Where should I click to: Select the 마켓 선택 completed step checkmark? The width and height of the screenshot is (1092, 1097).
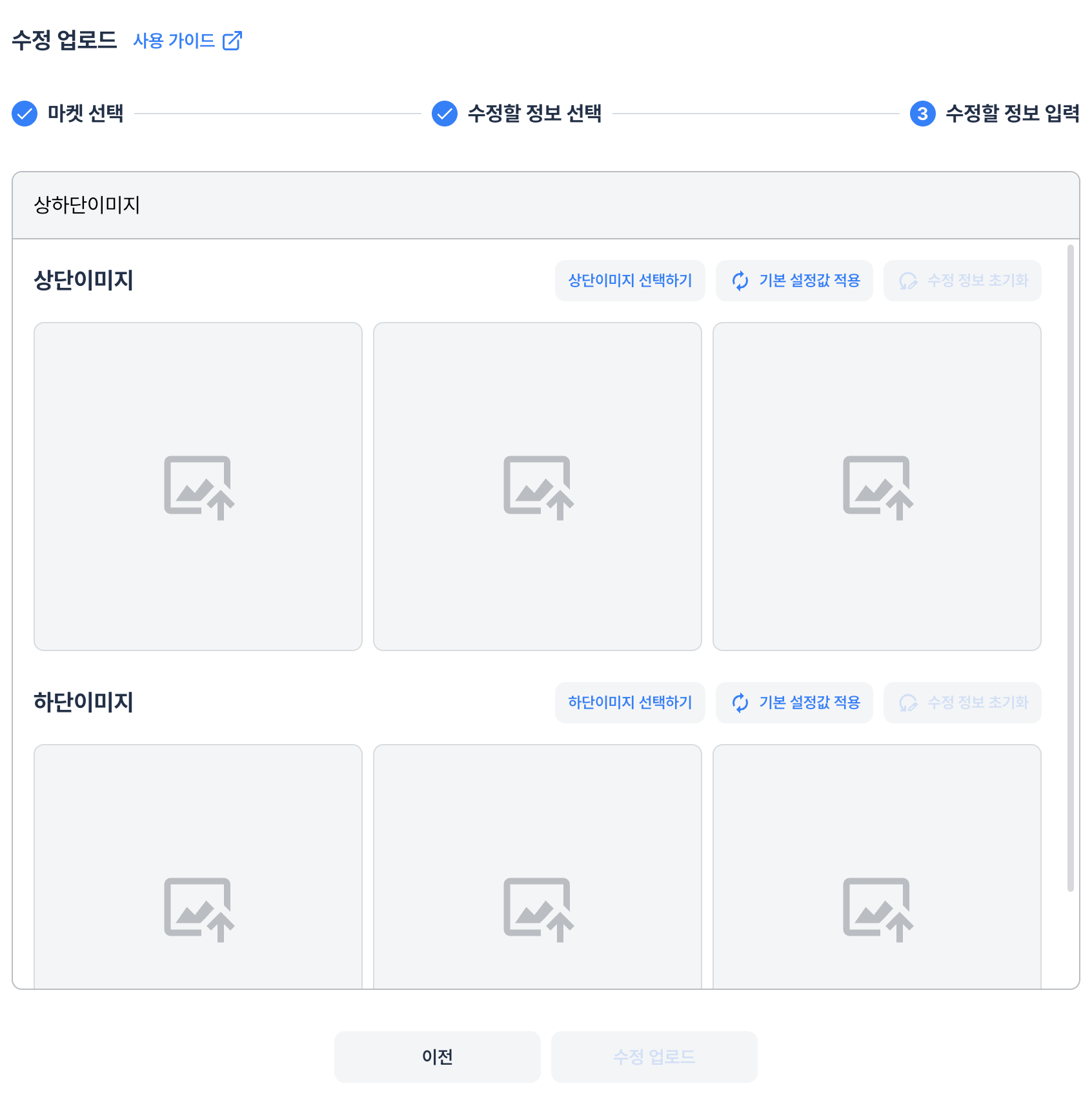(25, 114)
